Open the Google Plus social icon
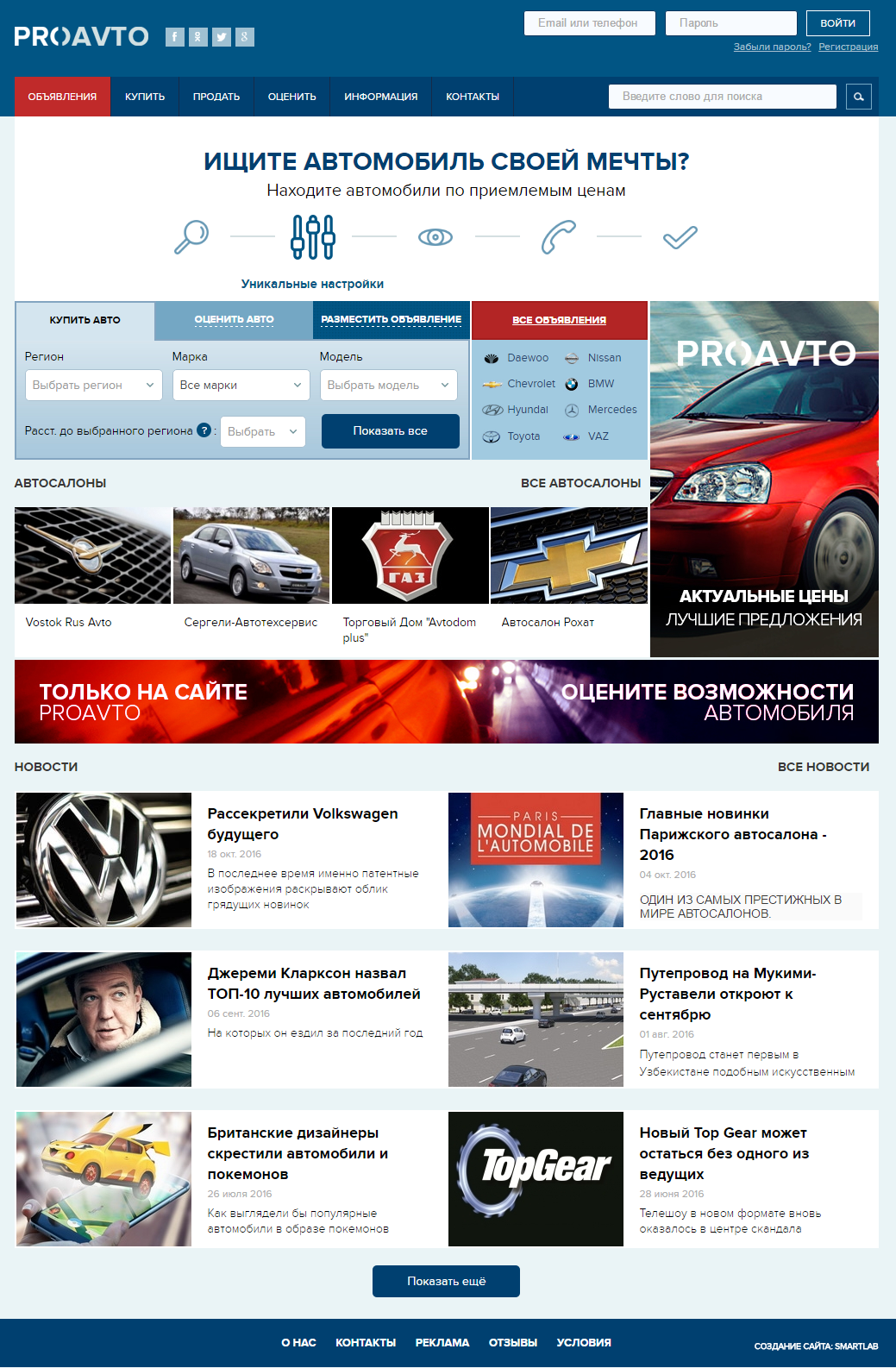This screenshot has height=1368, width=896. pyautogui.click(x=245, y=37)
